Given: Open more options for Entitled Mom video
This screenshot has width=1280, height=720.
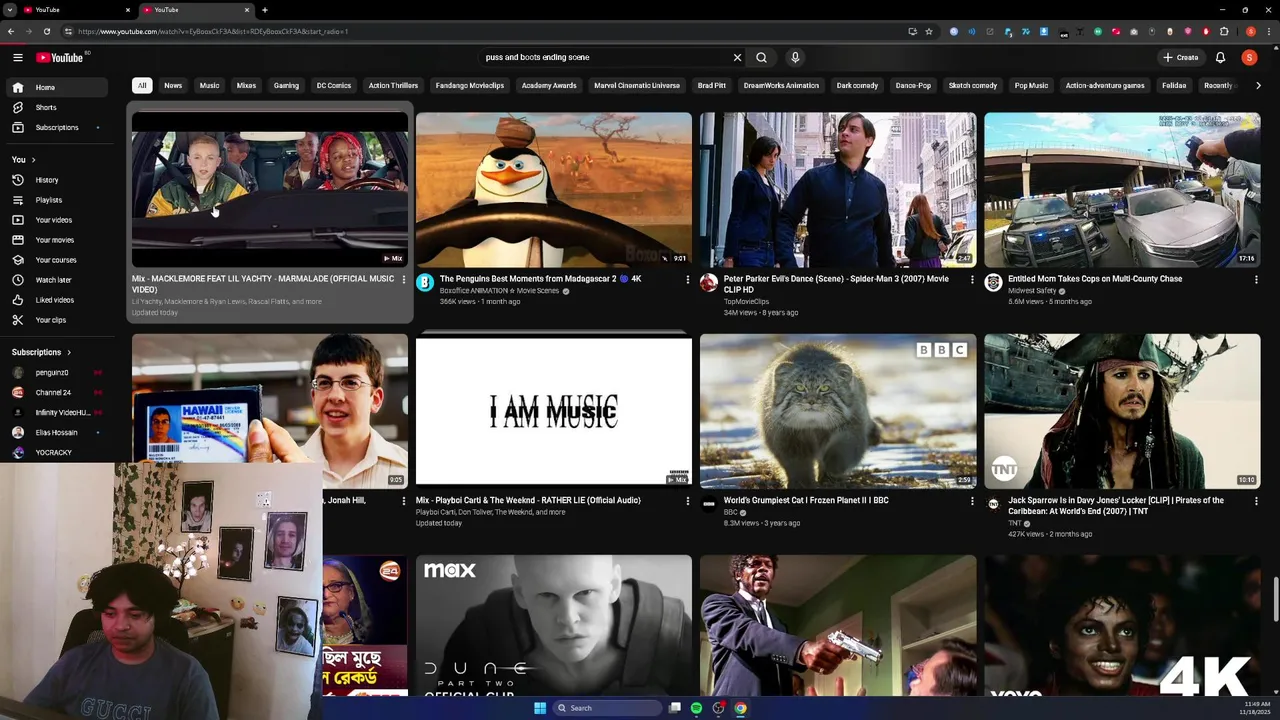Looking at the screenshot, I should 1256,280.
